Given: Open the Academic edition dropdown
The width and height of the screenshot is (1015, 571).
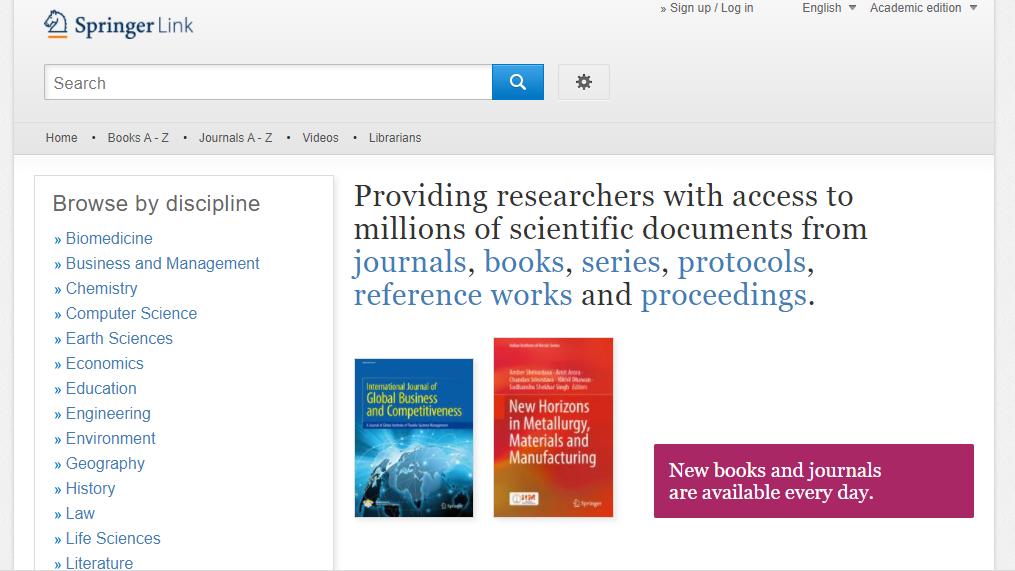Looking at the screenshot, I should click(923, 8).
